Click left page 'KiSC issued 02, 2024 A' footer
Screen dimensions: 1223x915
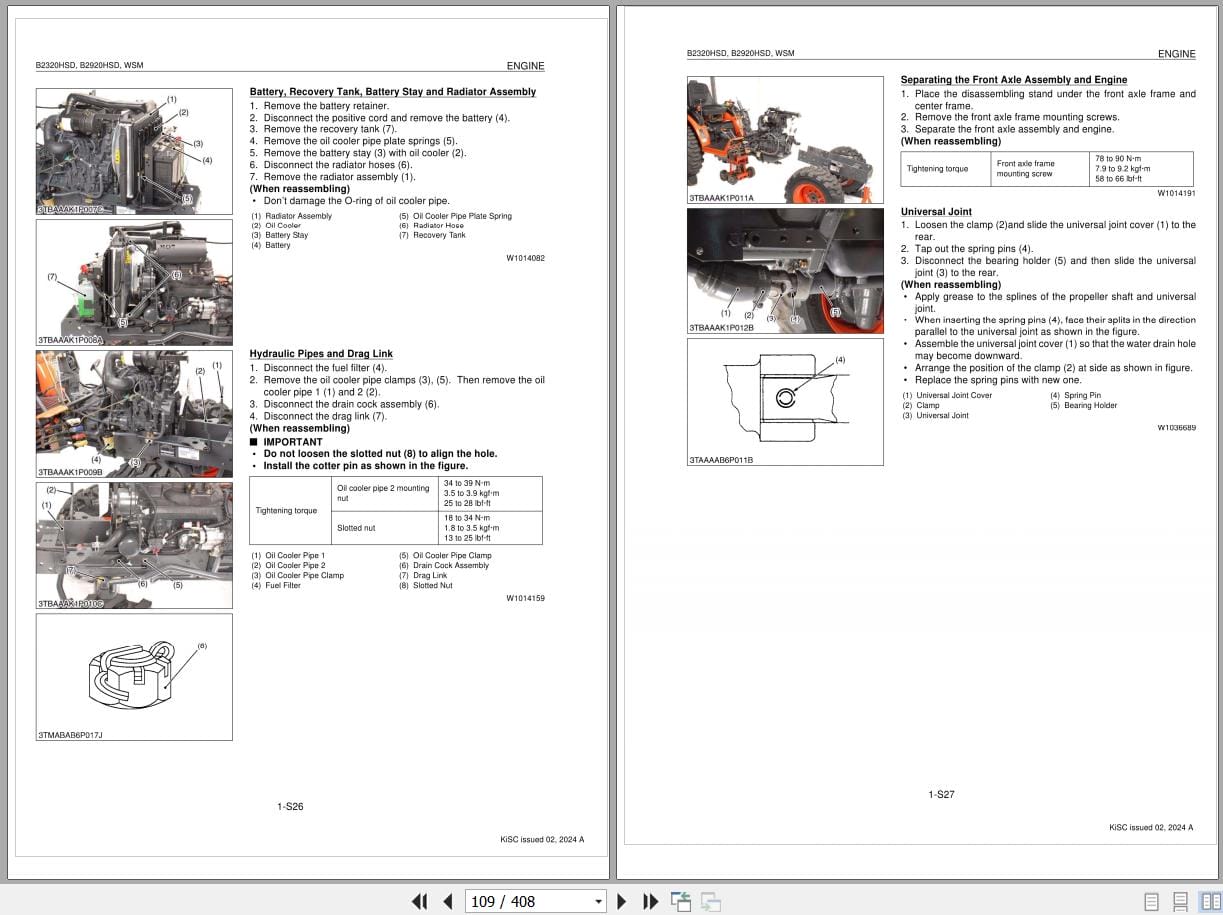click(x=542, y=840)
